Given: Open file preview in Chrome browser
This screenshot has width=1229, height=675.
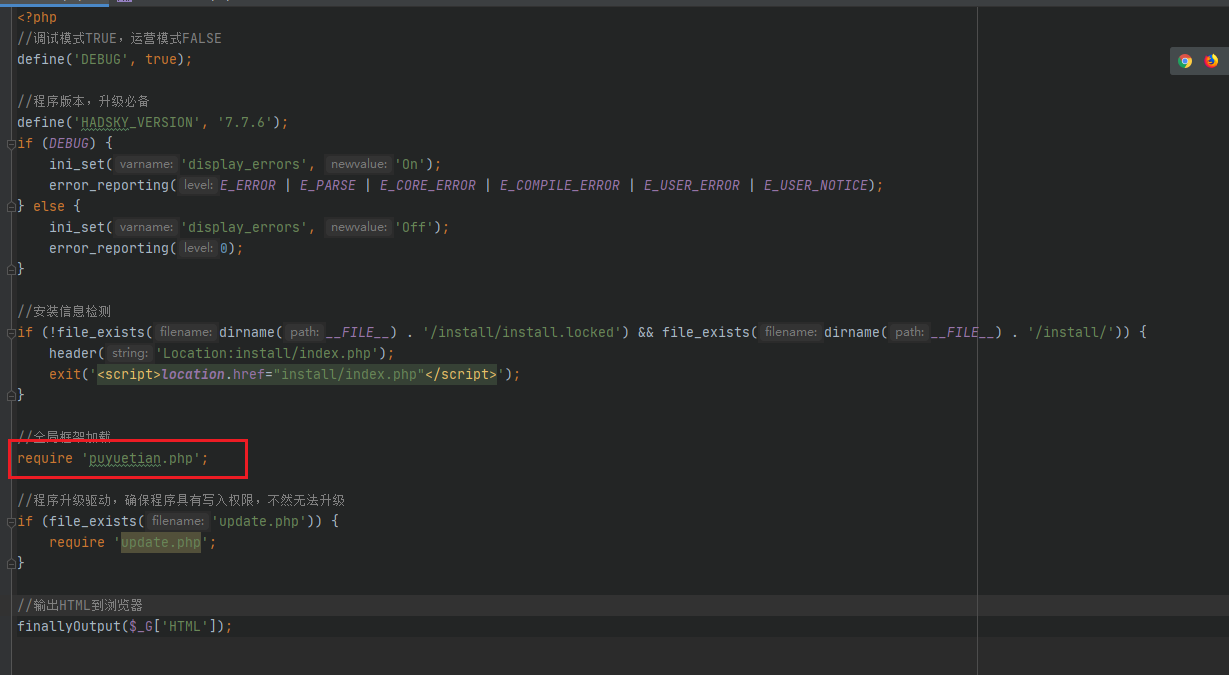Looking at the screenshot, I should (x=1185, y=61).
